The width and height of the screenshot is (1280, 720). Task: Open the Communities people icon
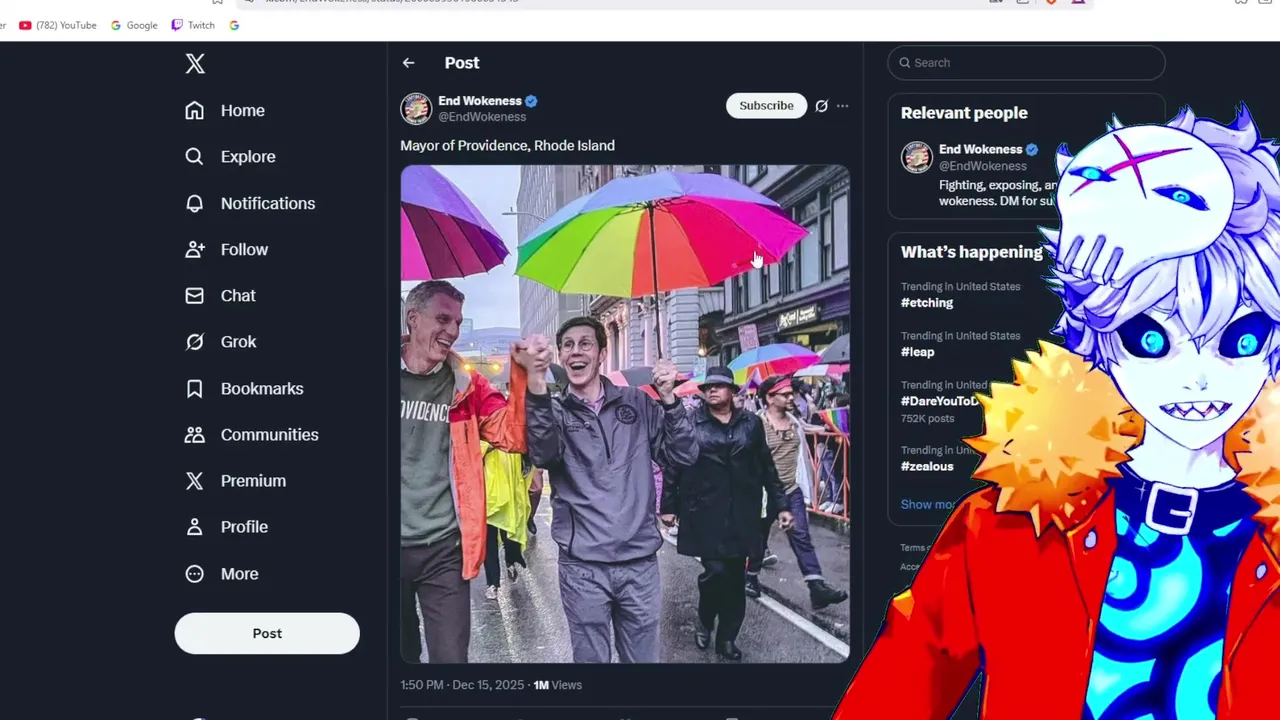194,434
